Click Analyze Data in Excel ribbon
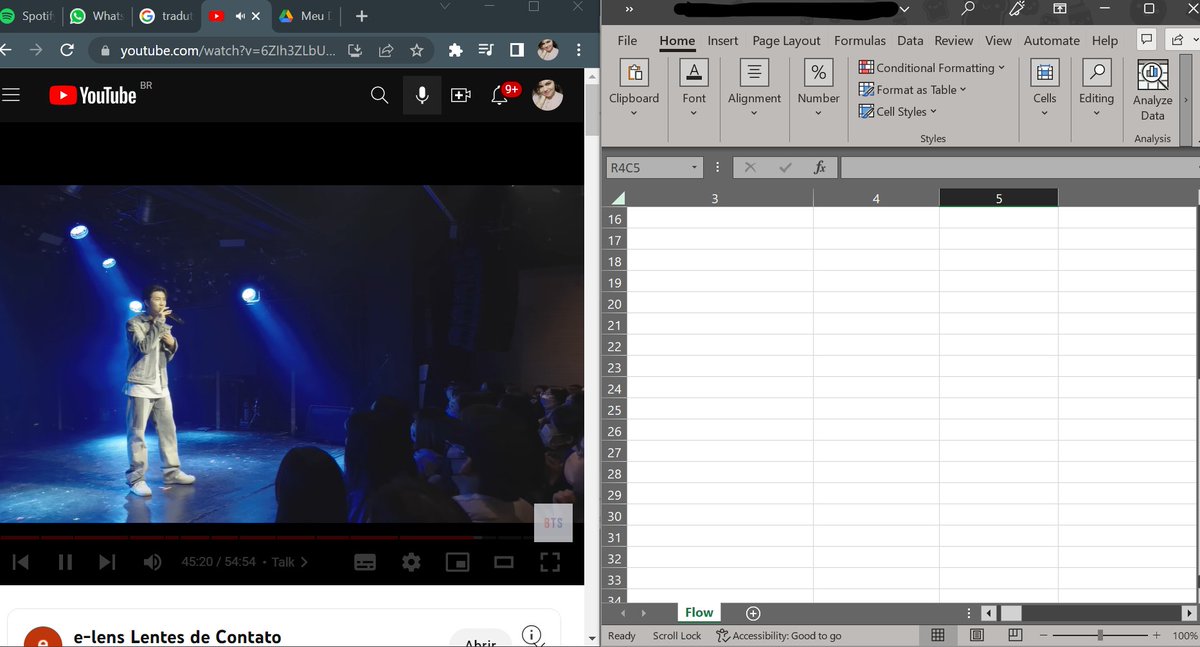Viewport: 1200px width, 647px height. [x=1153, y=91]
